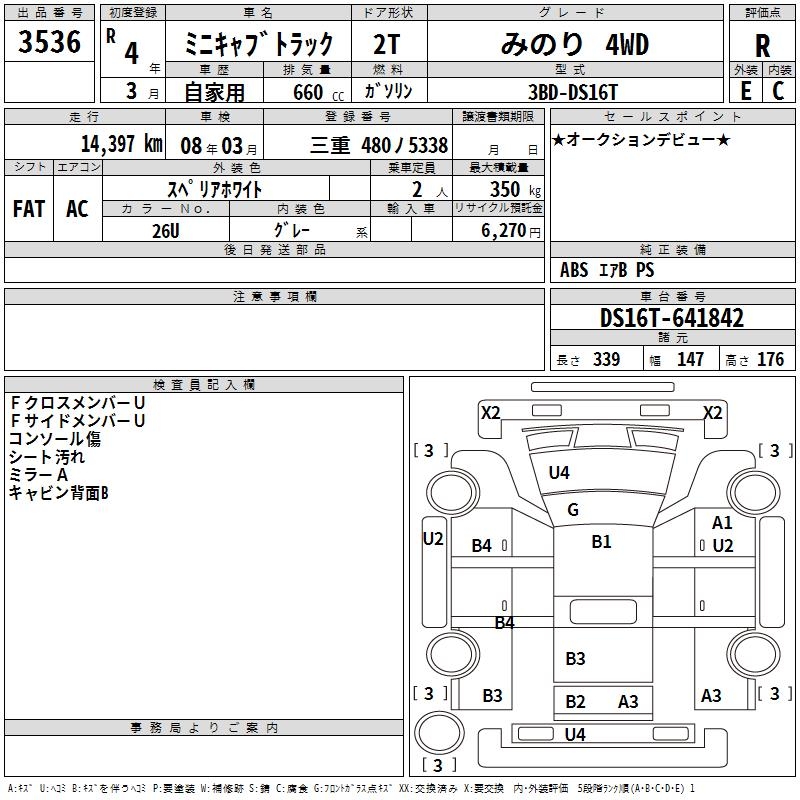This screenshot has width=800, height=800.
Task: Click registration number 三重 480ノ5338
Action: coord(379,145)
